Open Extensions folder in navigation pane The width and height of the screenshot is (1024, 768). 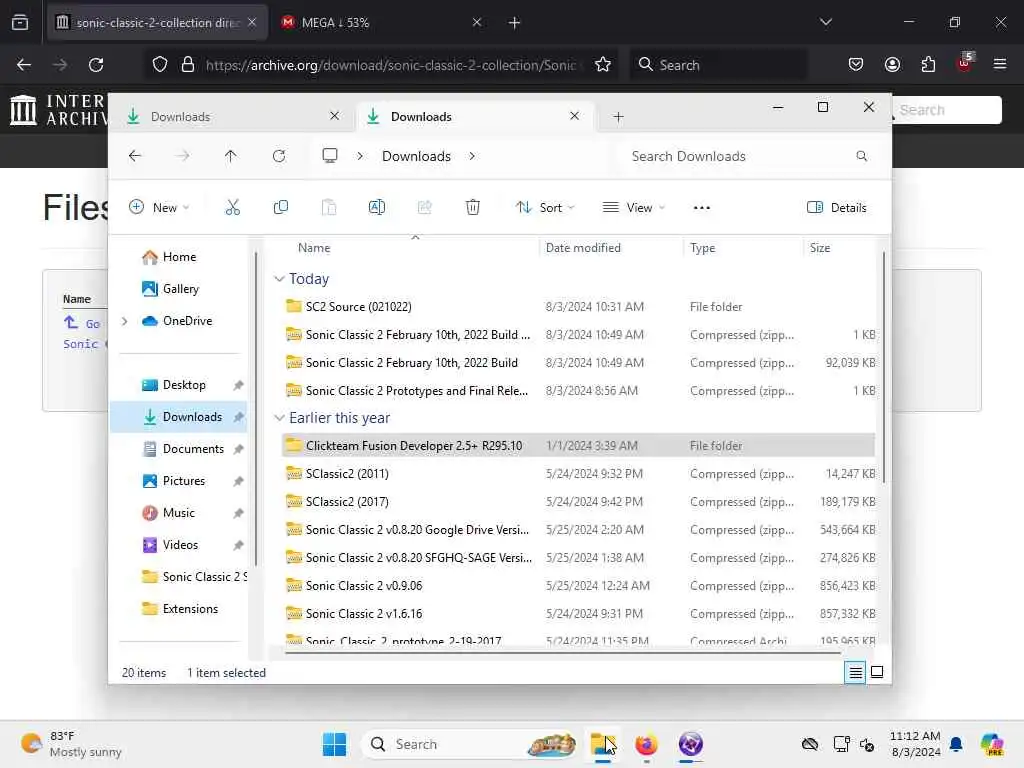tap(190, 609)
